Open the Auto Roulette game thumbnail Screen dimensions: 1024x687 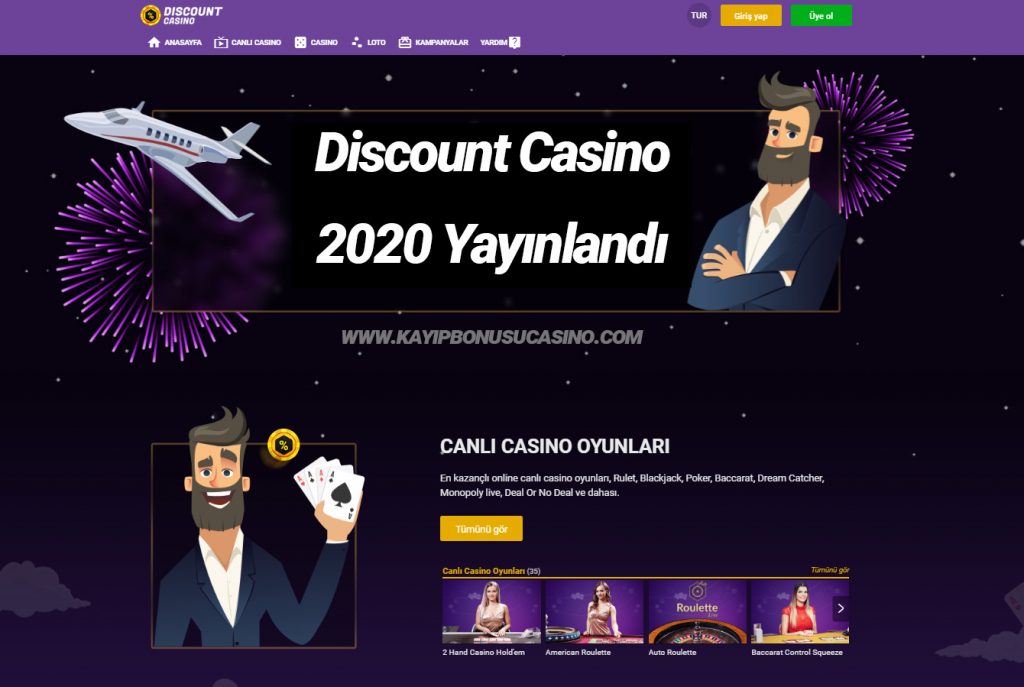click(697, 613)
